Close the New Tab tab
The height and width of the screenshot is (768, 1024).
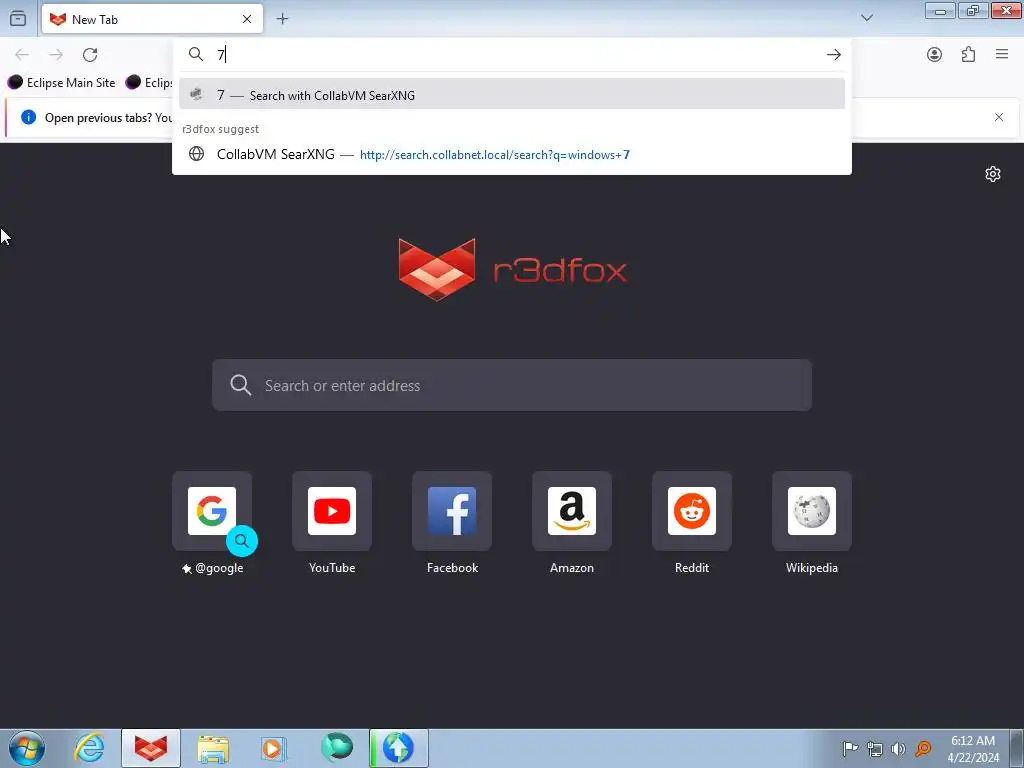[247, 19]
